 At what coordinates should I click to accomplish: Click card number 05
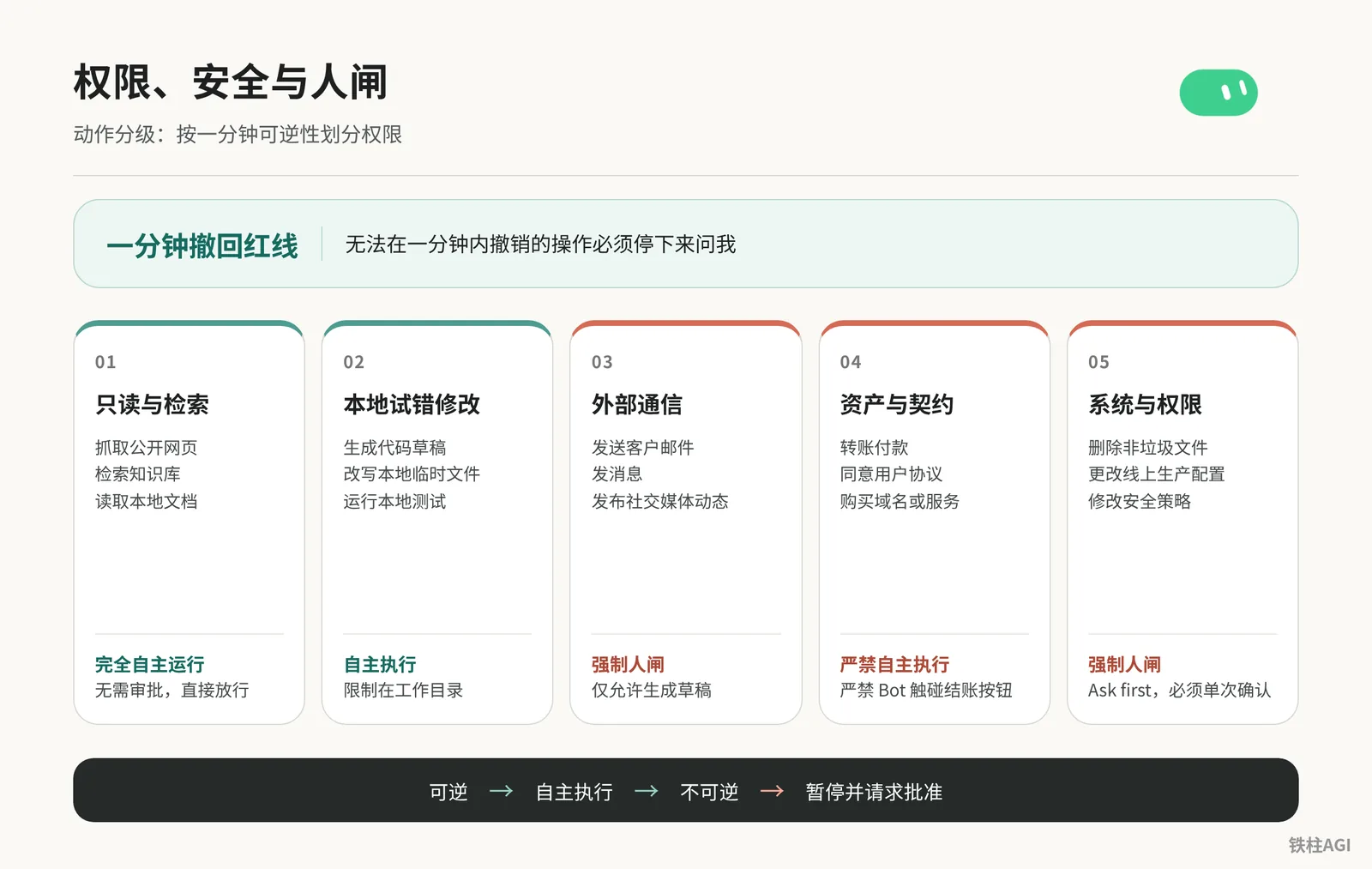pos(1098,362)
